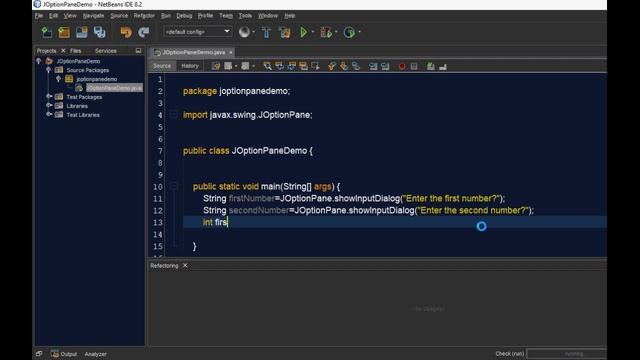Click the browser globe icon in toolbar

(x=244, y=32)
